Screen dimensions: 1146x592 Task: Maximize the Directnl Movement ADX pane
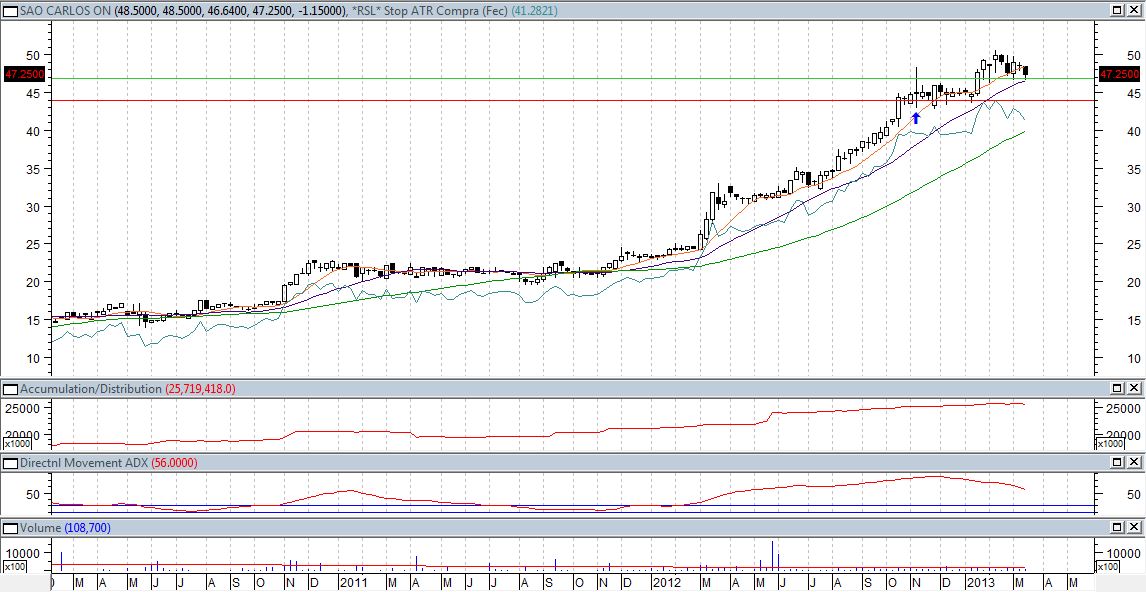pyautogui.click(x=1118, y=463)
